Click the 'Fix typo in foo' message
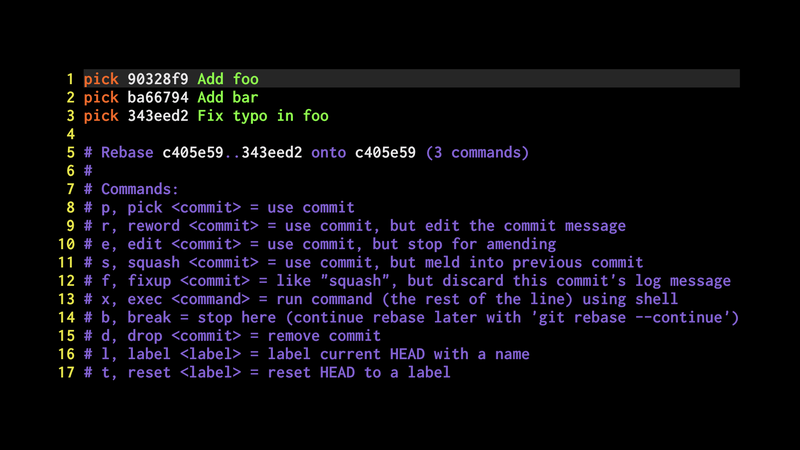 [x=263, y=116]
